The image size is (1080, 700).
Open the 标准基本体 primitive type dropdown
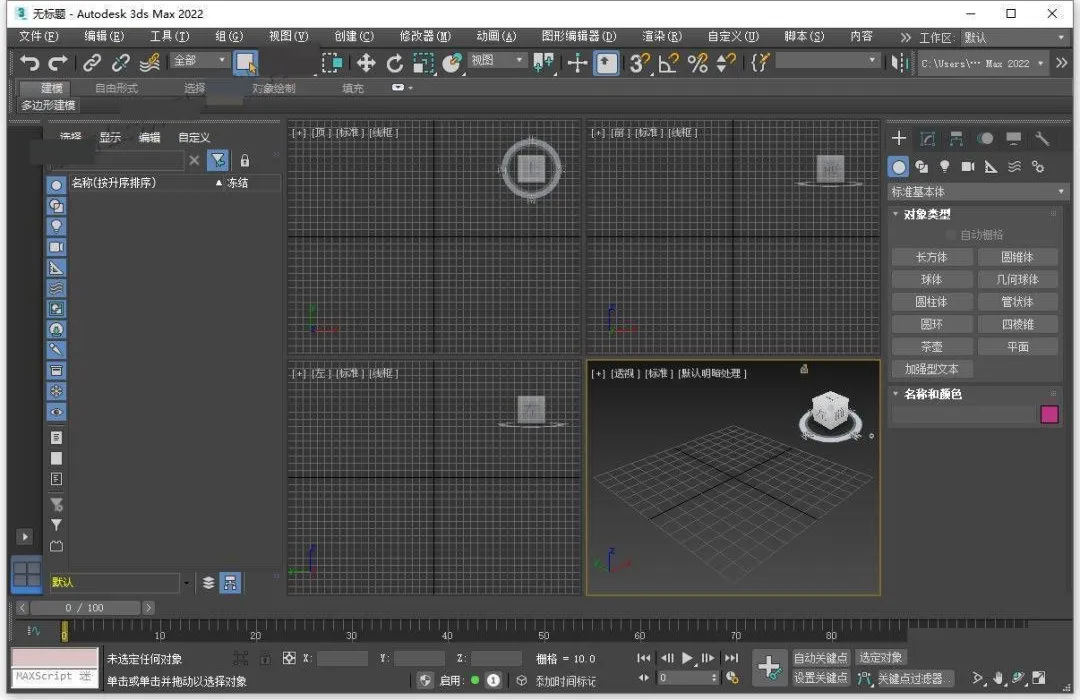click(x=978, y=191)
